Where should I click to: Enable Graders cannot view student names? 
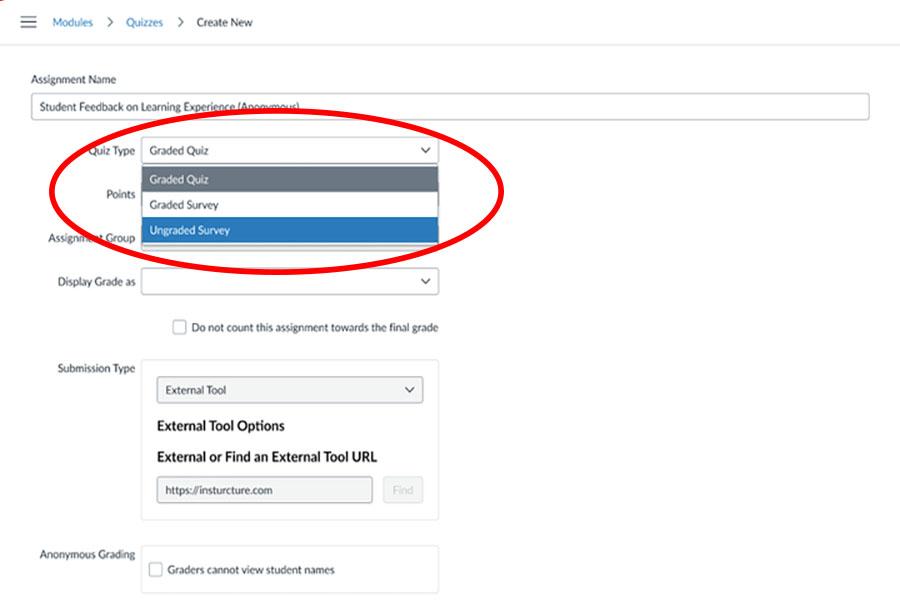(x=155, y=570)
